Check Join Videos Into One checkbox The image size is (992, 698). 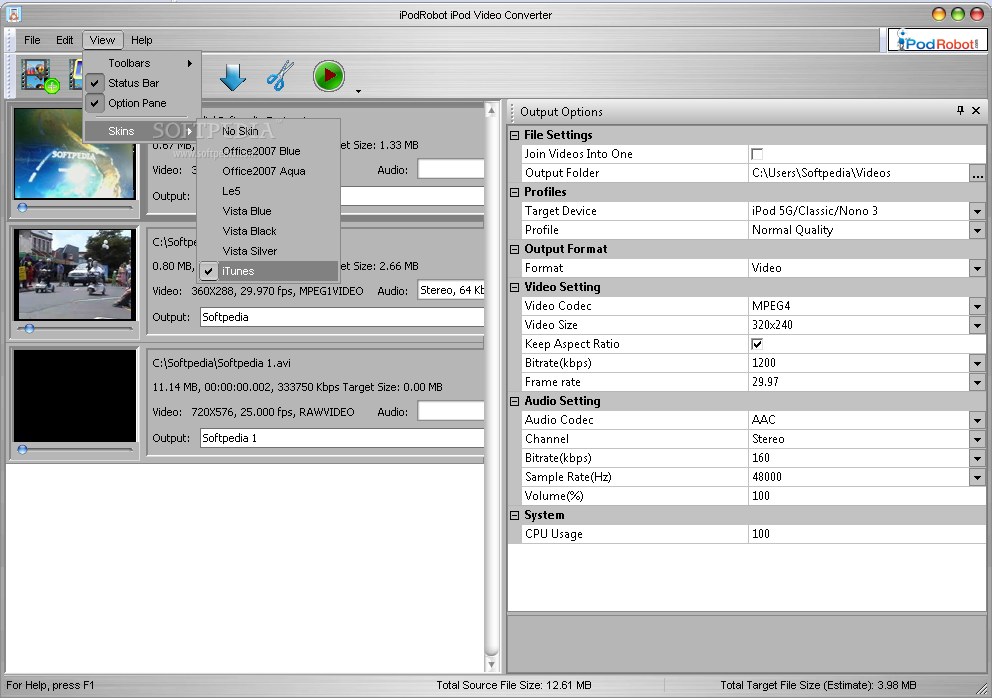(x=757, y=154)
